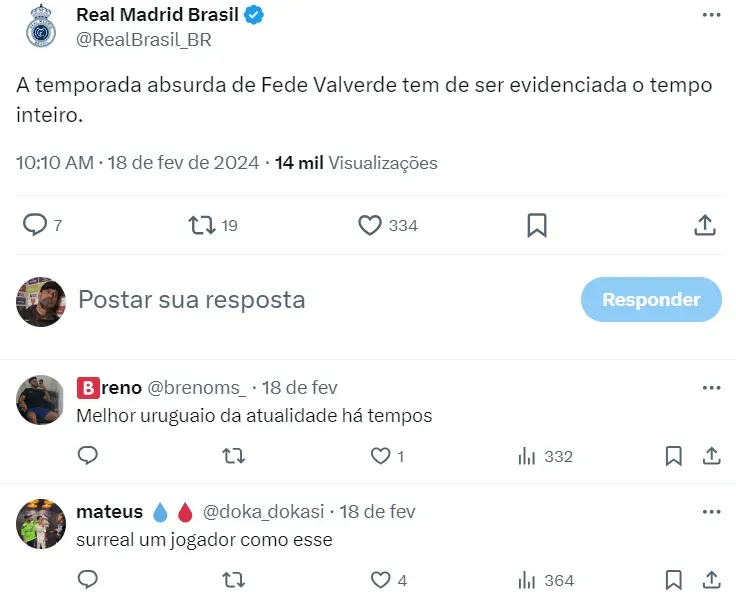Reply to Breno's comment
Screen dimensions: 736x602
(x=88, y=456)
